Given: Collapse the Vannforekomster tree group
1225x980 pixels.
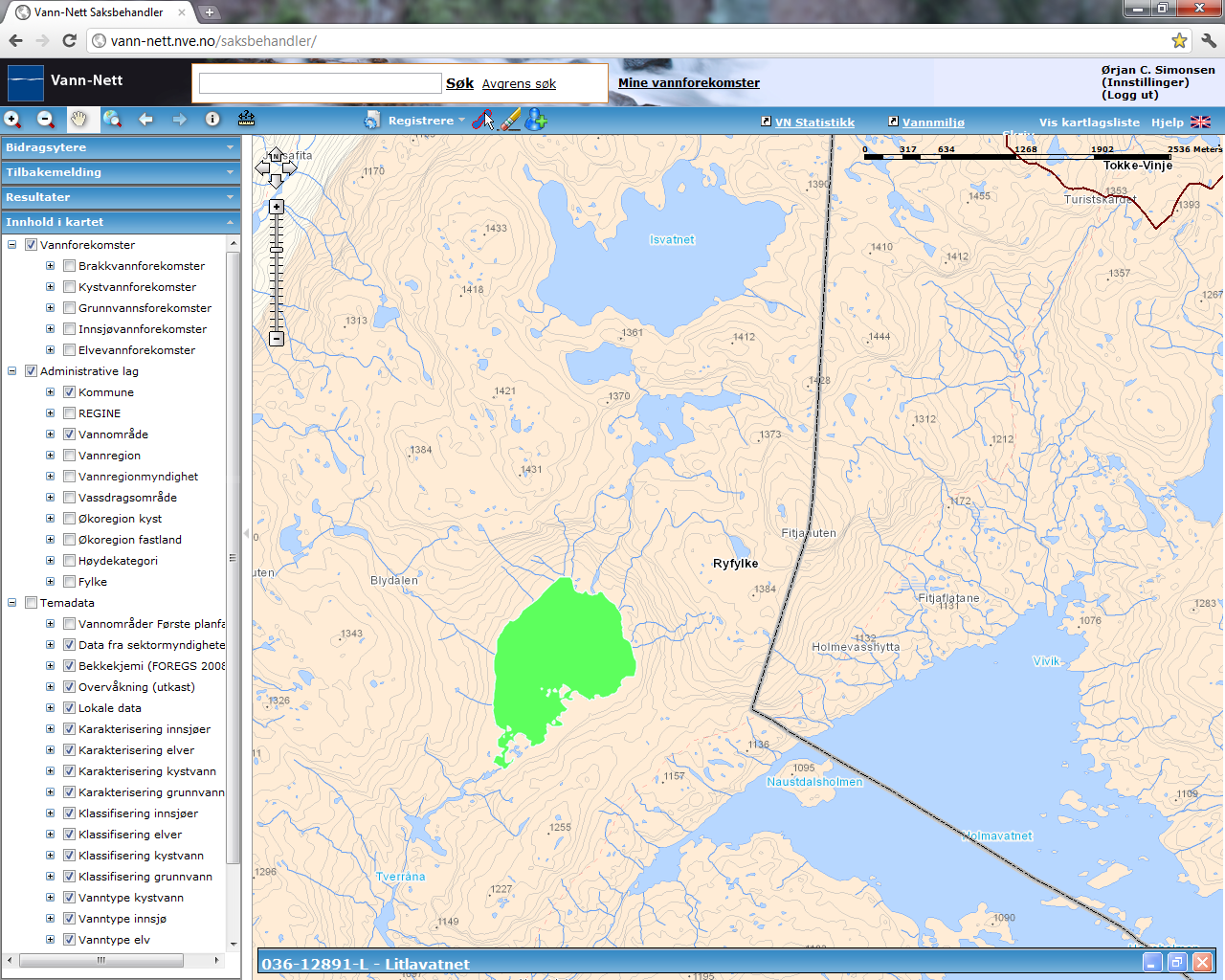Looking at the screenshot, I should [12, 245].
